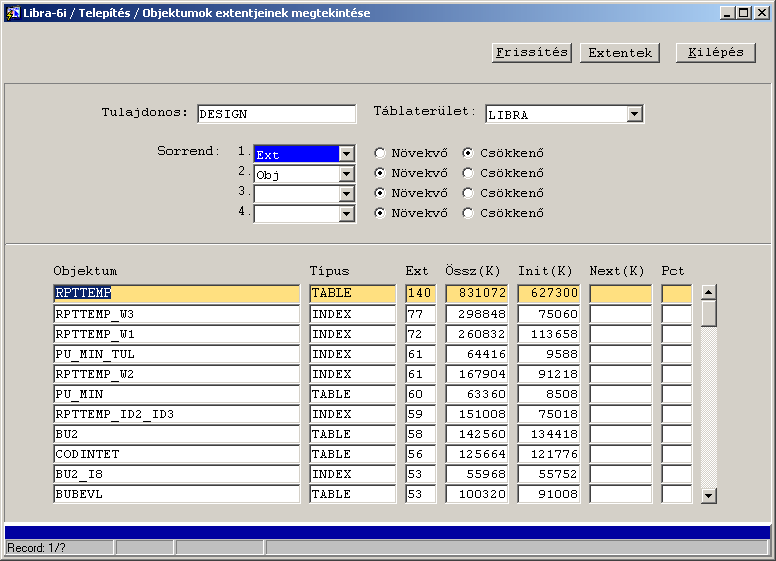The height and width of the screenshot is (561, 776).
Task: Click the Össz(K) value 298848
Action: pos(477,314)
